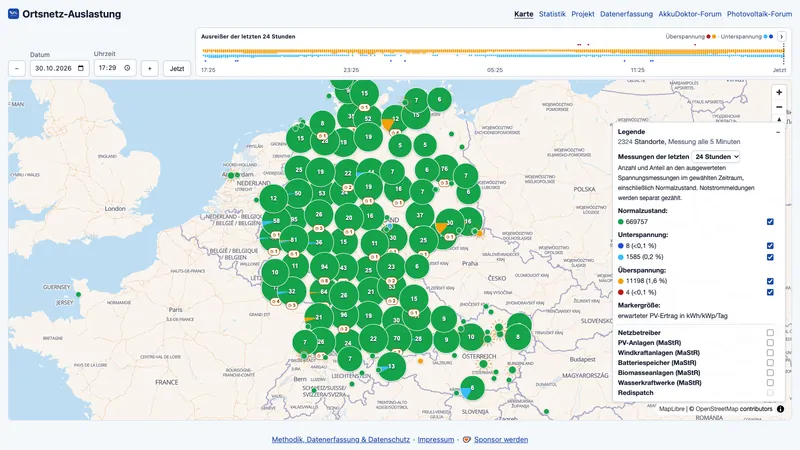Enable the Batteriespeicher (MaStR) checkbox
Image resolution: width=800 pixels, height=450 pixels.
pos(770,363)
